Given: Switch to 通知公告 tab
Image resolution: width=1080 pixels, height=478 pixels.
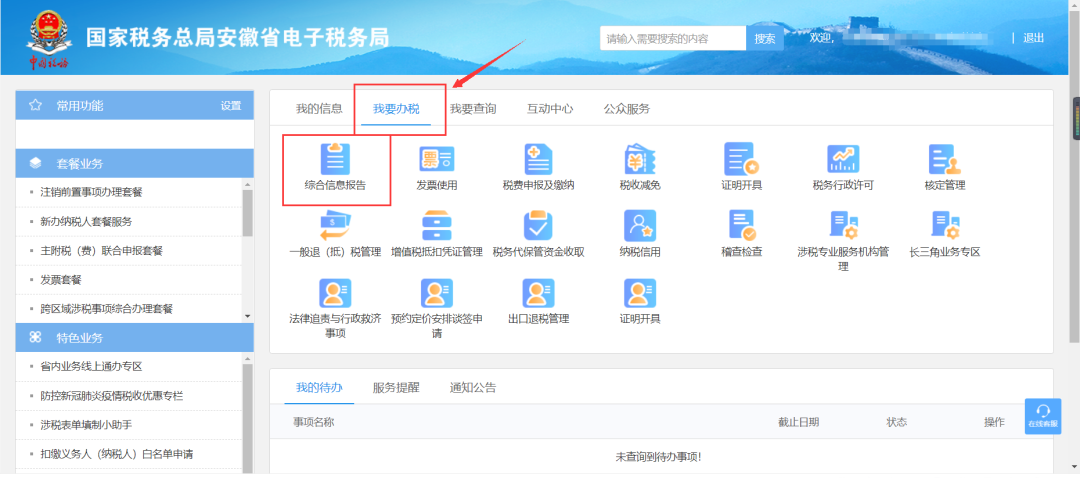Looking at the screenshot, I should [x=473, y=387].
